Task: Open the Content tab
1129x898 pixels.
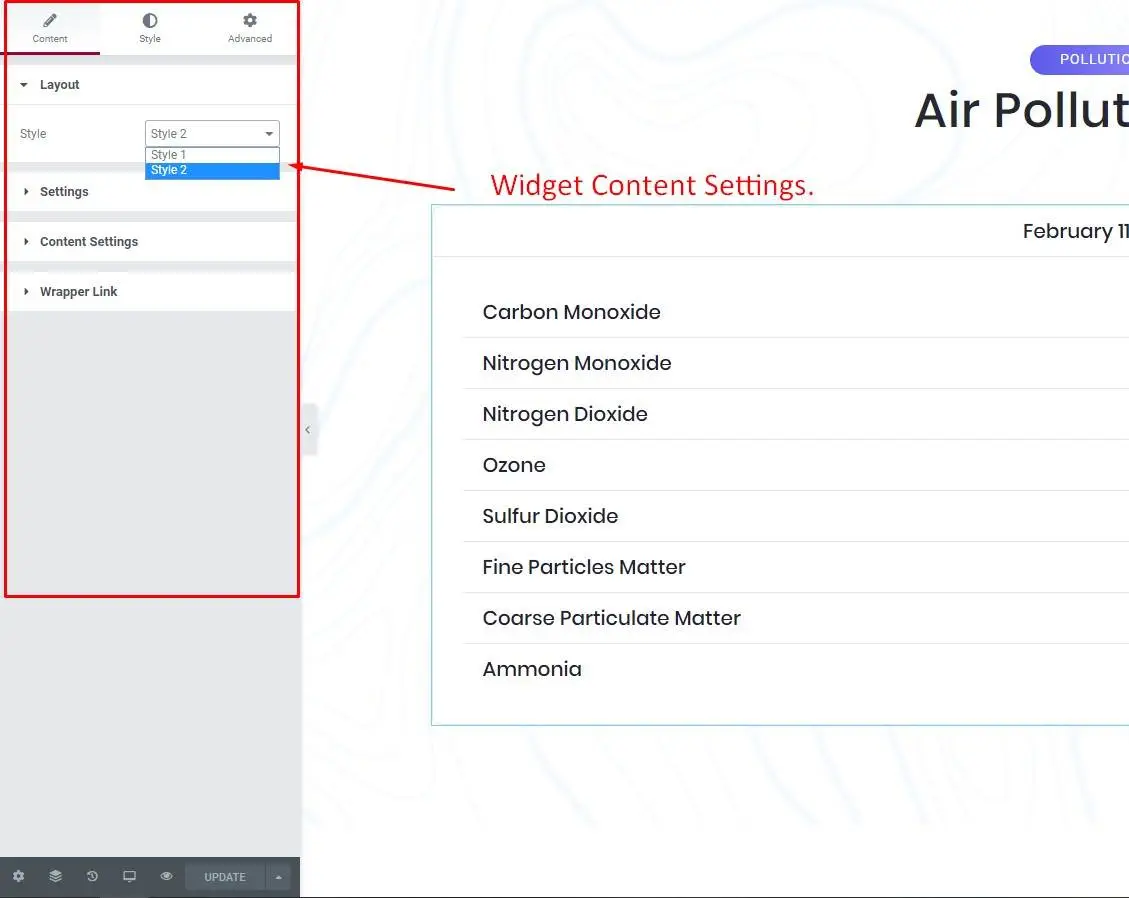Action: click(50, 28)
